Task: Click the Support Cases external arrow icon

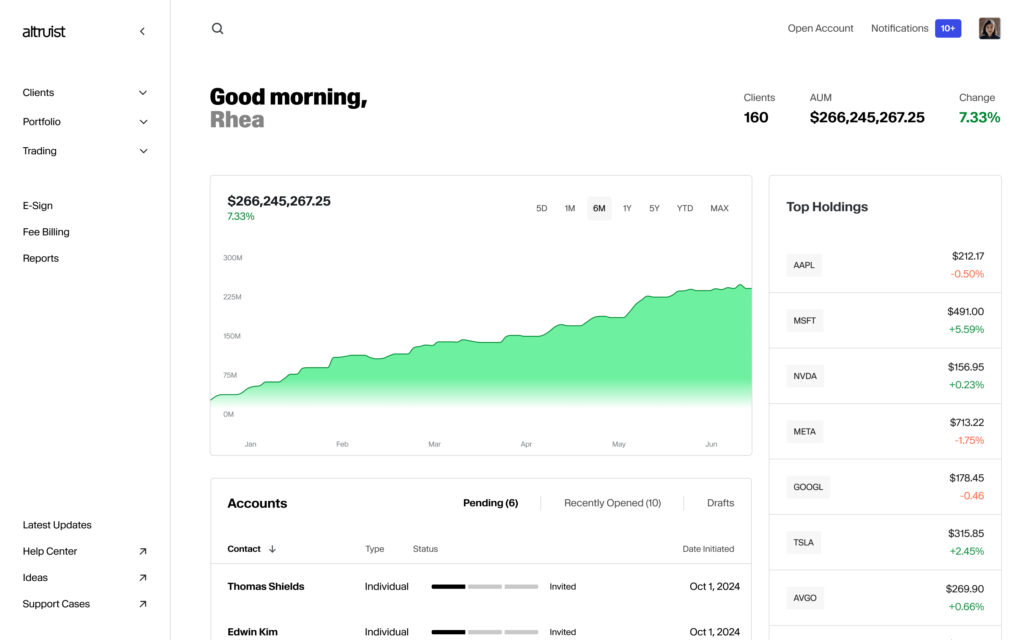Action: point(142,604)
